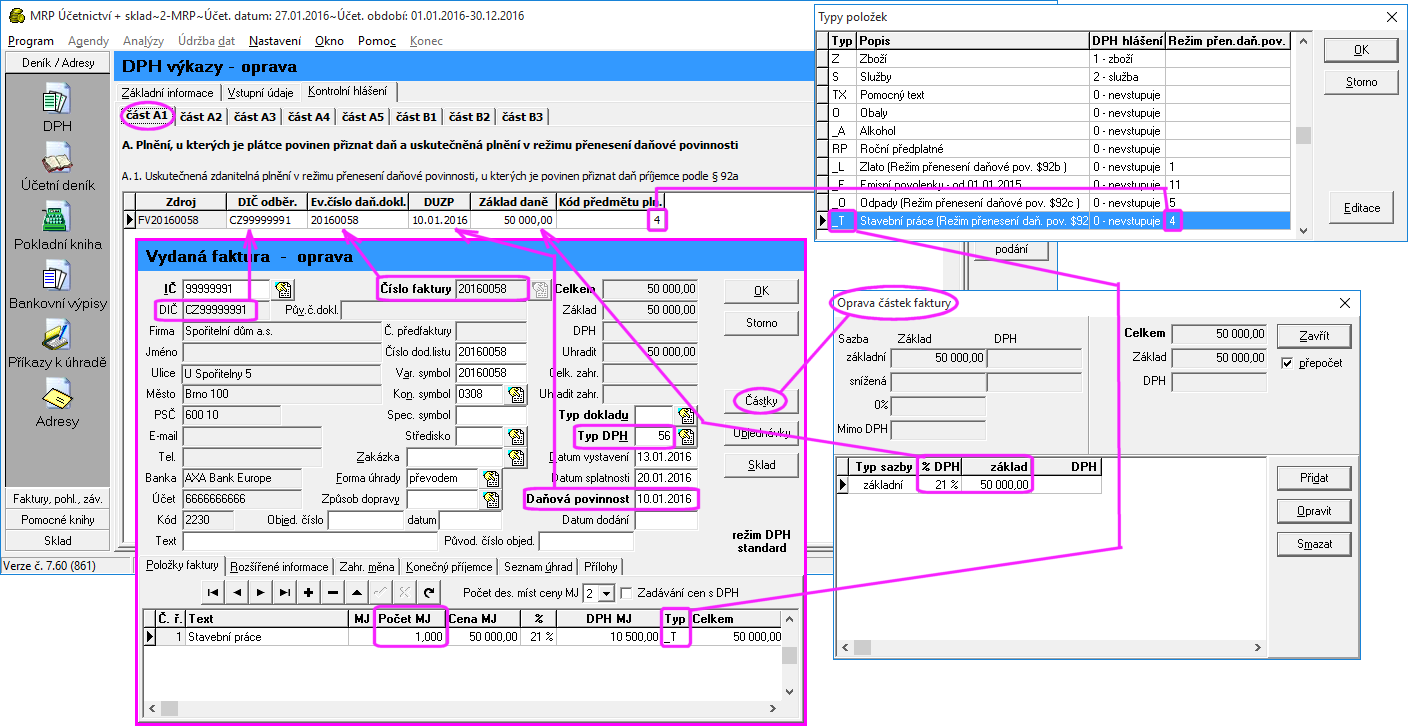The height and width of the screenshot is (726, 1408).
Task: Open the DPH module icon in sidebar
Action: tap(56, 100)
